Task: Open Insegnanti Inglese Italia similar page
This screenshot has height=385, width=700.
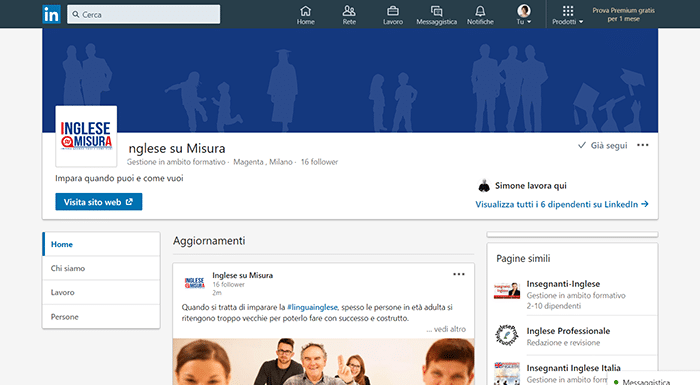Action: [x=574, y=368]
